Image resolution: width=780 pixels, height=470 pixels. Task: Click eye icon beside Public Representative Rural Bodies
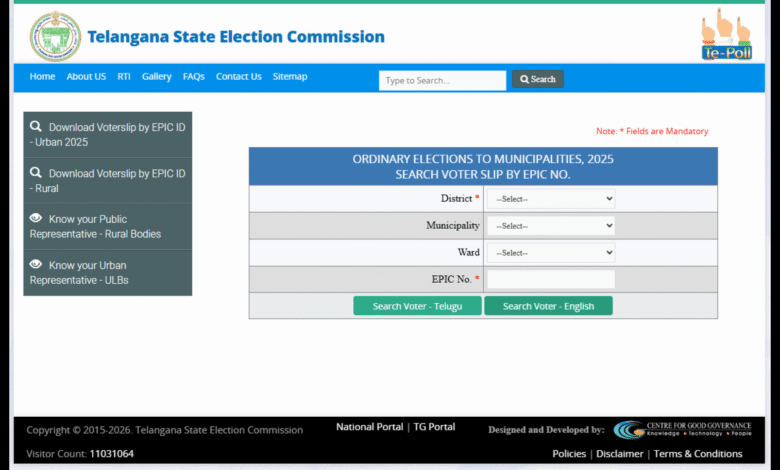pyautogui.click(x=36, y=218)
